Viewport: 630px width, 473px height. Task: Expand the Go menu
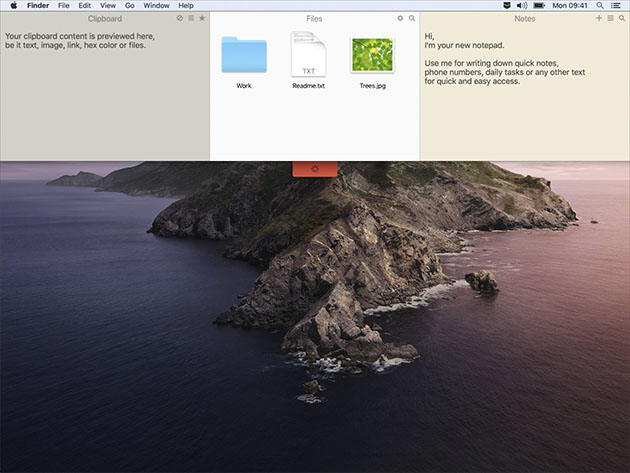(129, 5)
